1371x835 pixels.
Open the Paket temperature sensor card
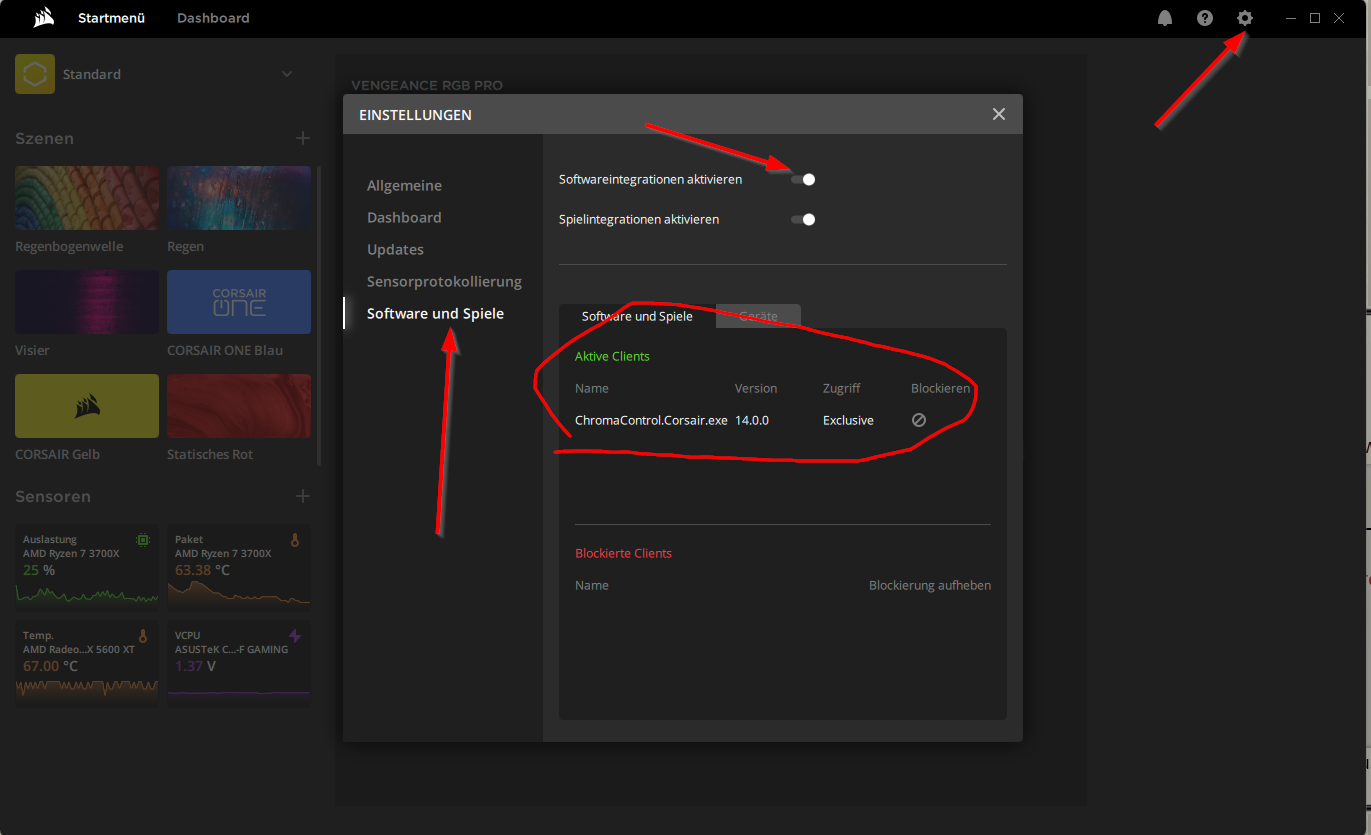[x=239, y=568]
